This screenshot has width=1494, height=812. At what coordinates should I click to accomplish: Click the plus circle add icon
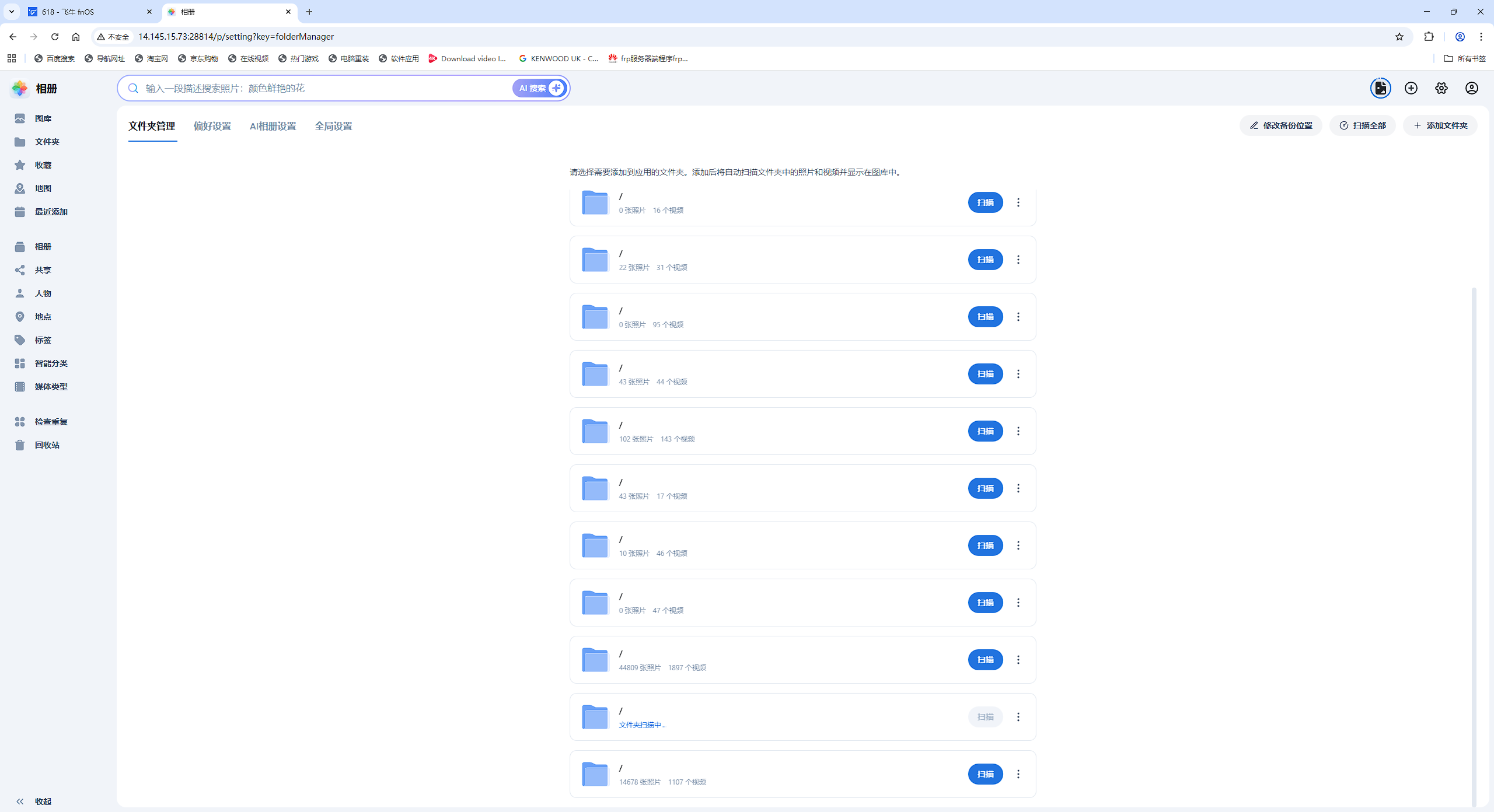1411,88
